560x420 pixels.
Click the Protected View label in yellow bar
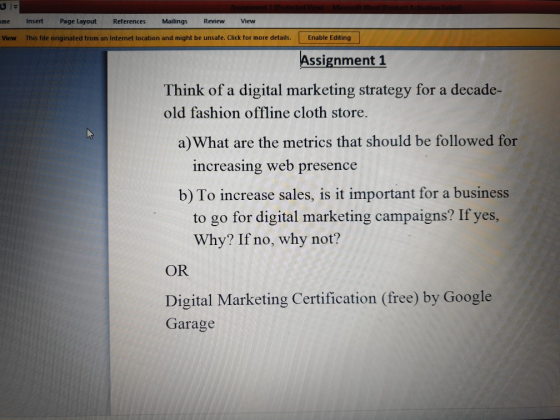pyautogui.click(x=9, y=38)
